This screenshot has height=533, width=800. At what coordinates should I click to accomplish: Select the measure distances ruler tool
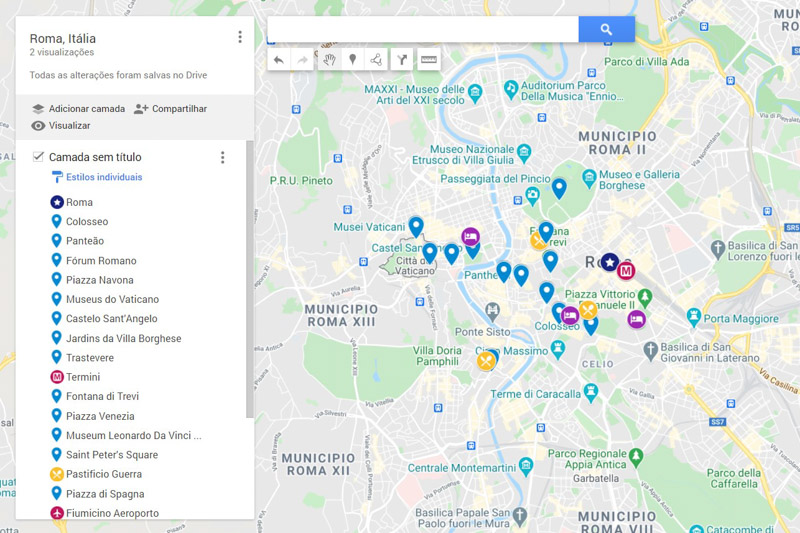[x=429, y=60]
